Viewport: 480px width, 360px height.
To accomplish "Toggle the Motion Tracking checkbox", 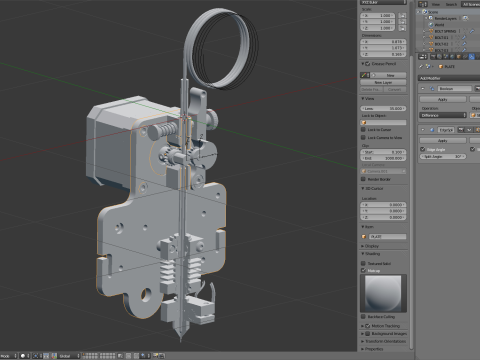I will (368, 326).
